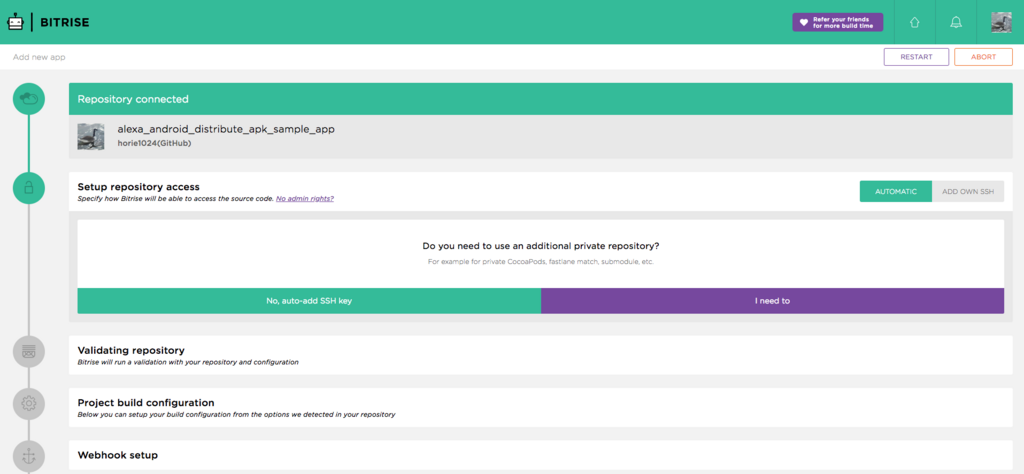Viewport: 1024px width, 474px height.
Task: Click the Refer your friends banner
Action: tap(838, 22)
